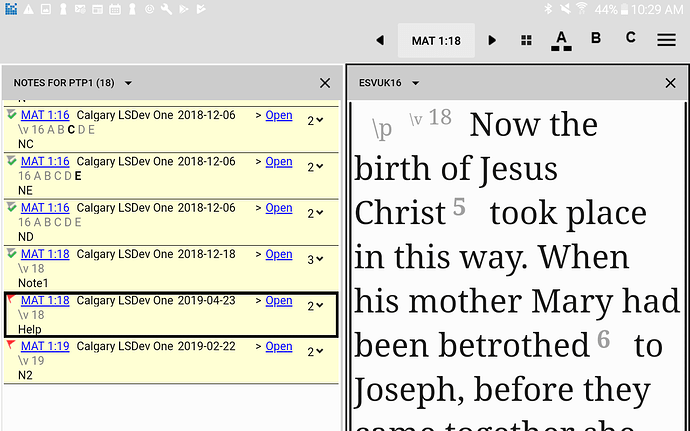Click the red flag icon on N2 note
This screenshot has height=431, width=690.
tap(11, 345)
